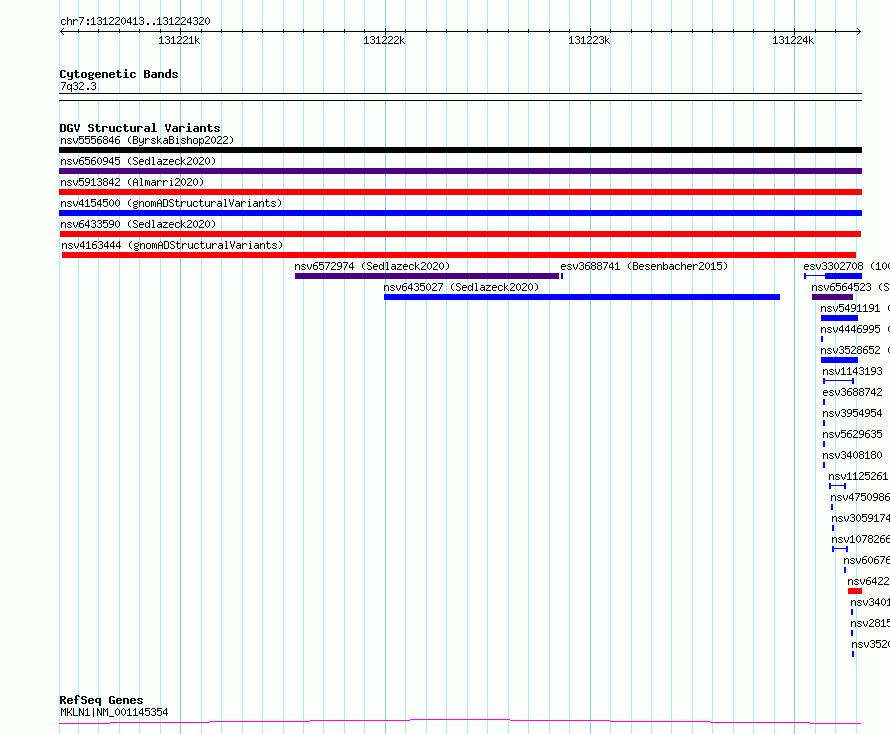Click the nsv1125261 variant label
890x734 pixels.
click(858, 476)
